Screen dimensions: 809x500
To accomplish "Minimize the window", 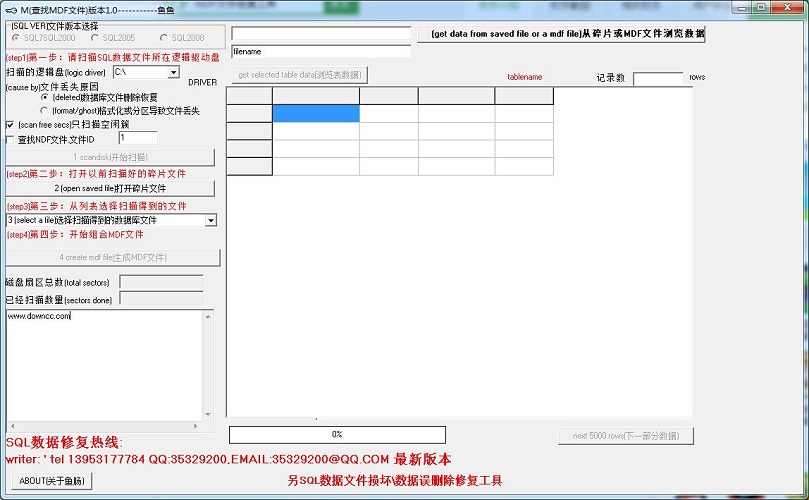I will [x=742, y=8].
